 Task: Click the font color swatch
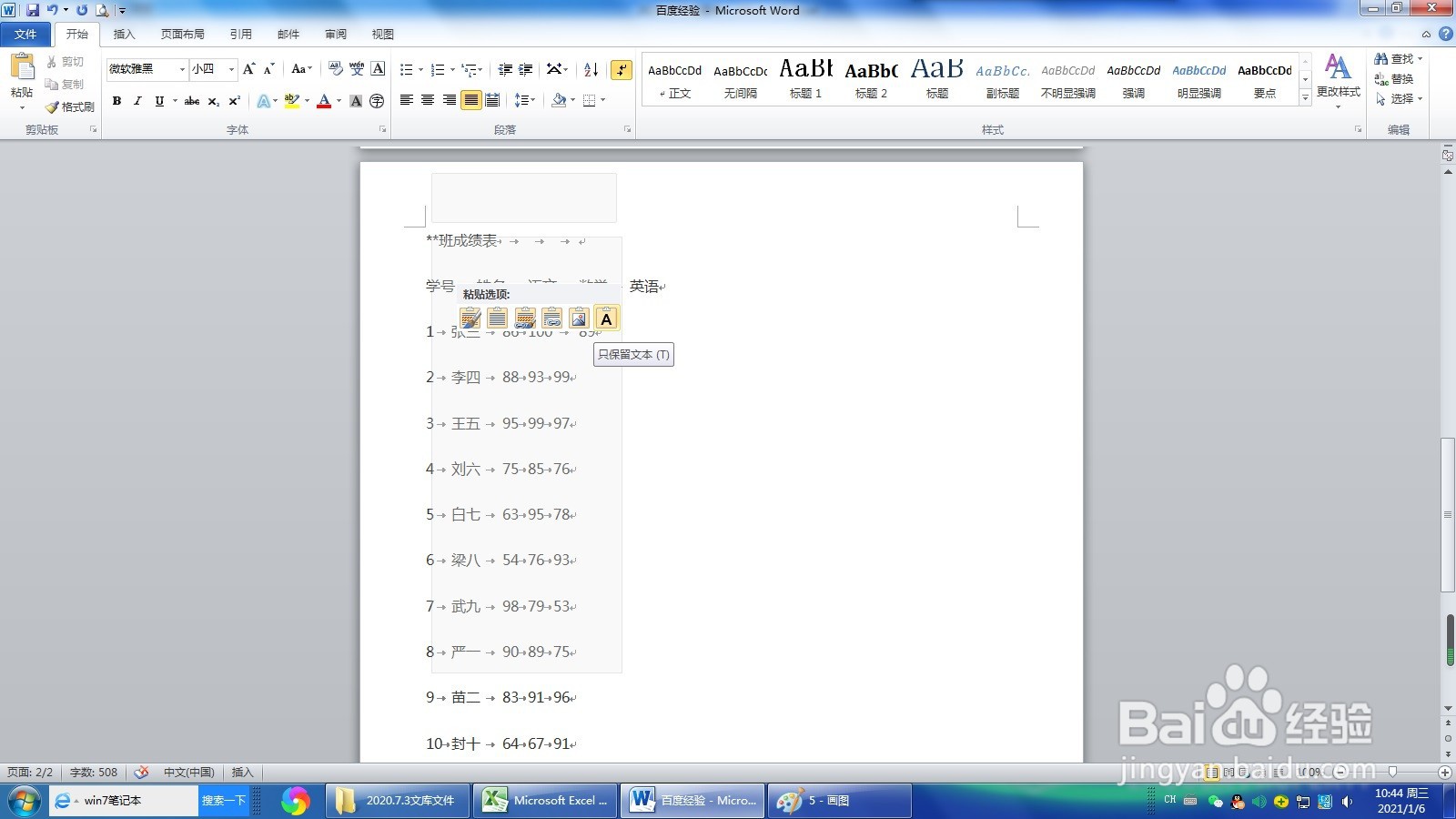coord(324,101)
